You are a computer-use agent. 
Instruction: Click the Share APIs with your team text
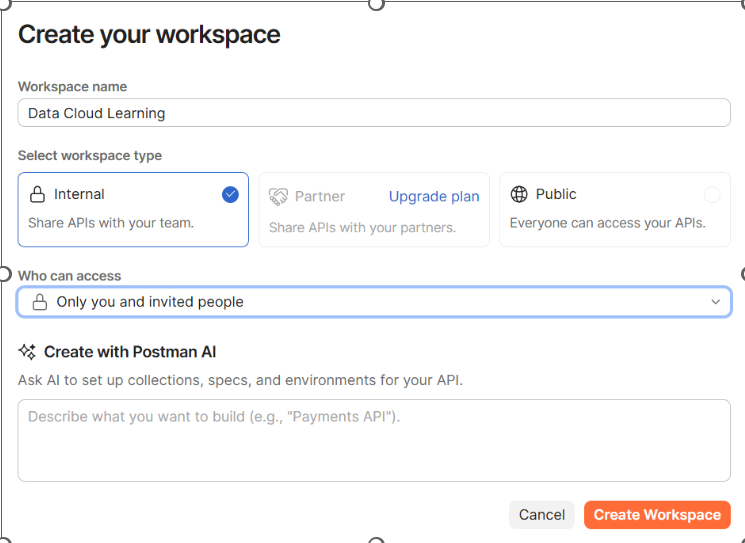point(111,223)
